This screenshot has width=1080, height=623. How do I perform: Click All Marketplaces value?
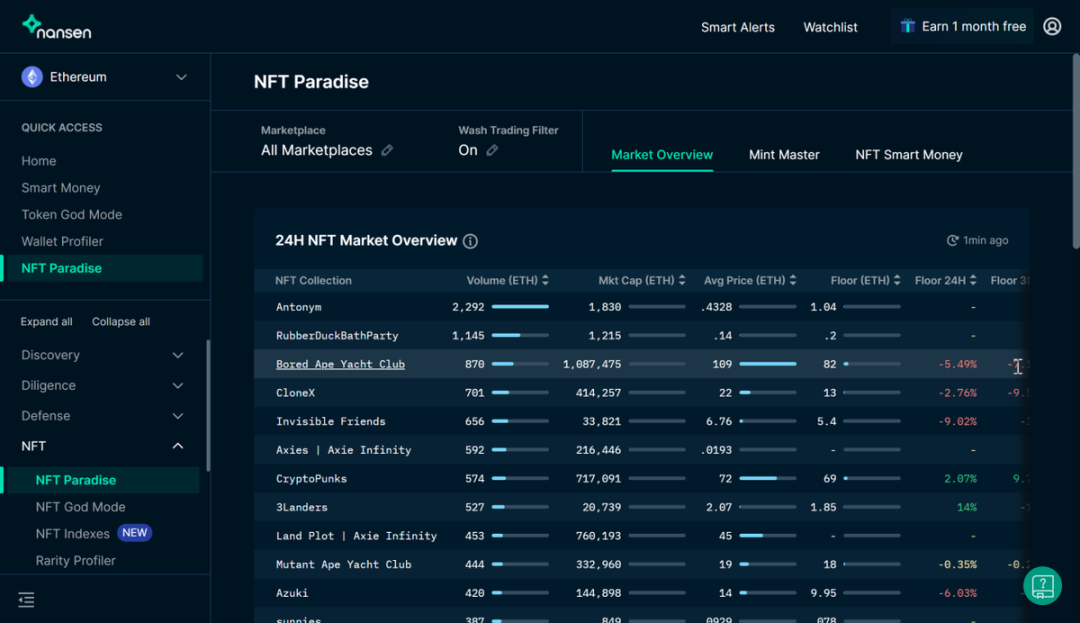click(x=316, y=150)
